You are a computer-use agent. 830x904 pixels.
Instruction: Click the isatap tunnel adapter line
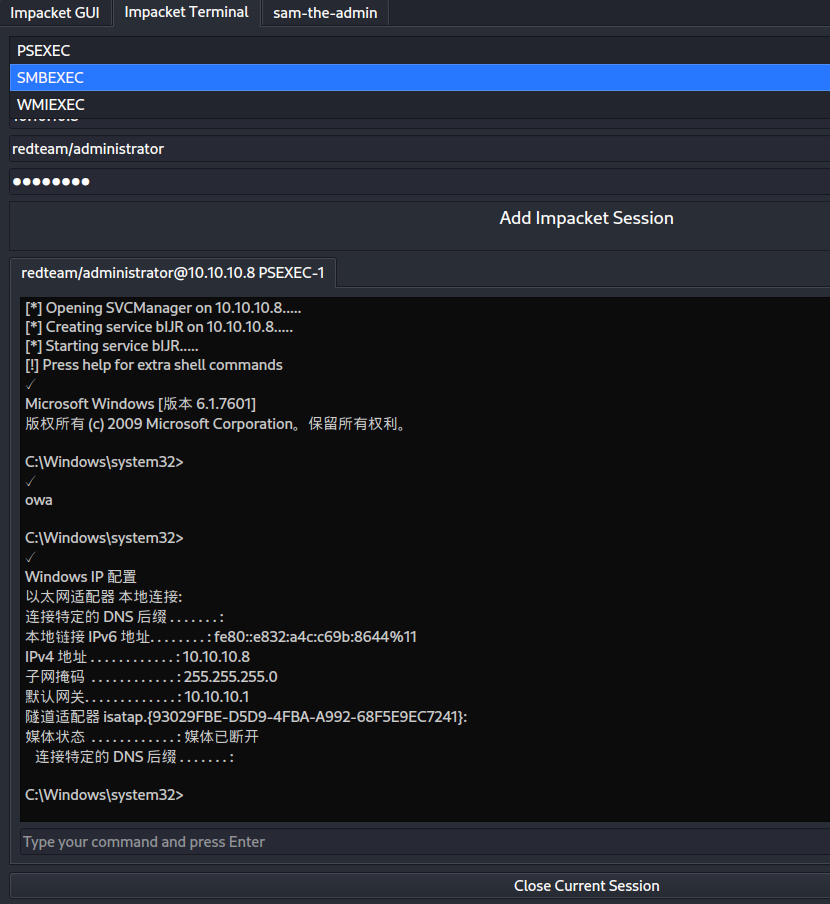pos(246,717)
